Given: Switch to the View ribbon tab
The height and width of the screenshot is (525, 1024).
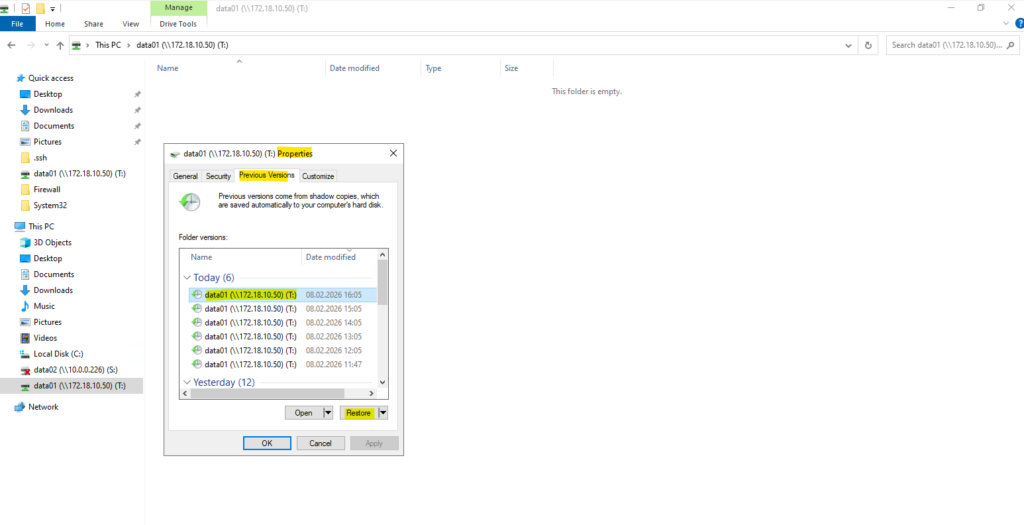Looking at the screenshot, I should (131, 24).
